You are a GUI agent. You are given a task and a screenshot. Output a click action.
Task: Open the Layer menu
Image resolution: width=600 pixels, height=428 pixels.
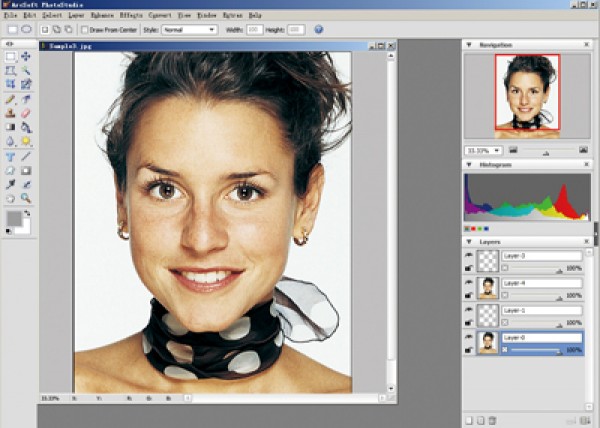coord(76,16)
